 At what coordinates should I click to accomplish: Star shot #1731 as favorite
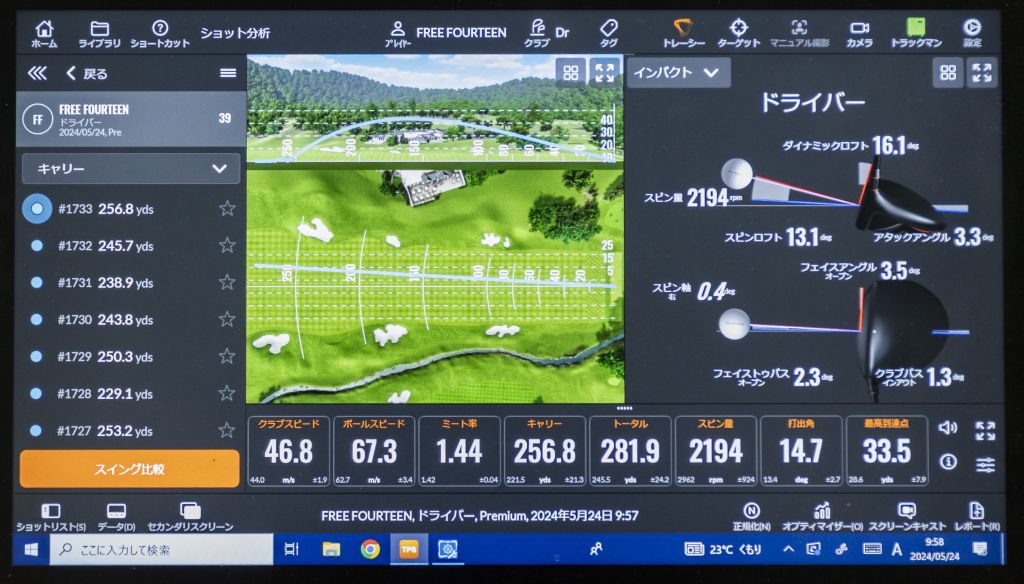[x=227, y=282]
